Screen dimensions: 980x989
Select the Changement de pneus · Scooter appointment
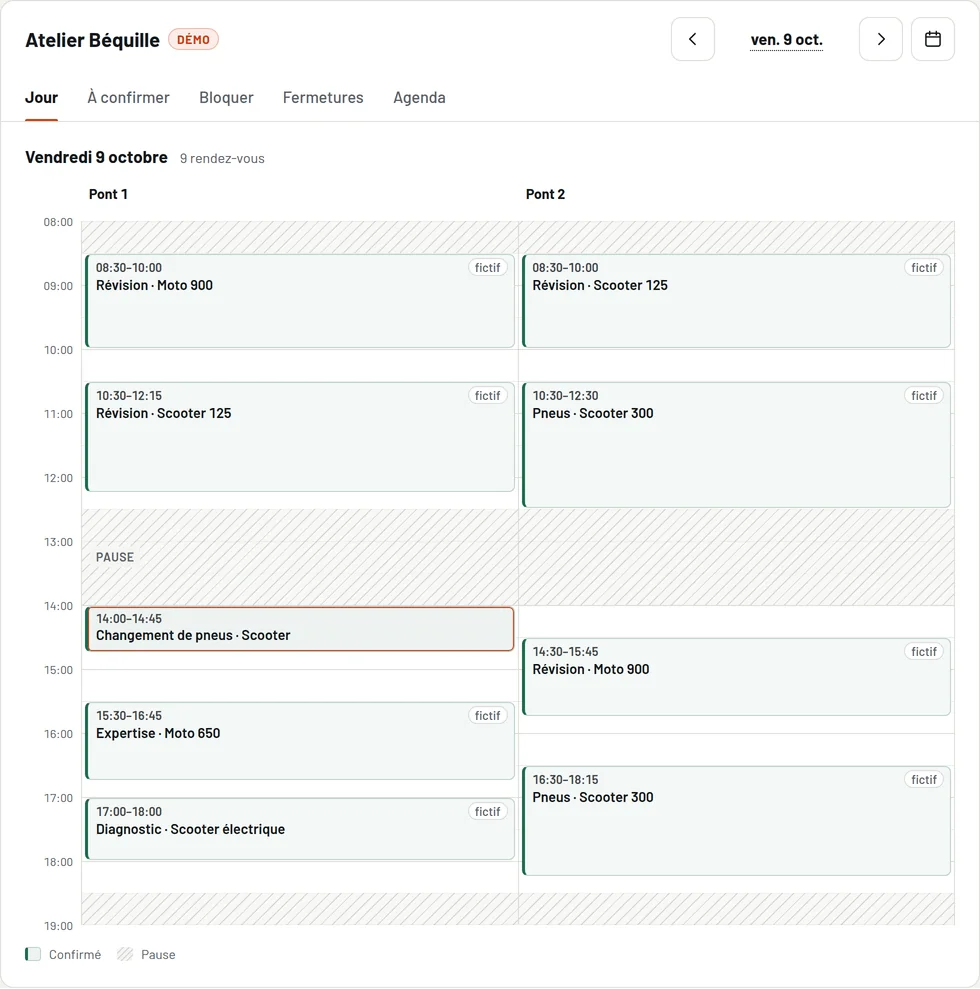[x=300, y=629]
